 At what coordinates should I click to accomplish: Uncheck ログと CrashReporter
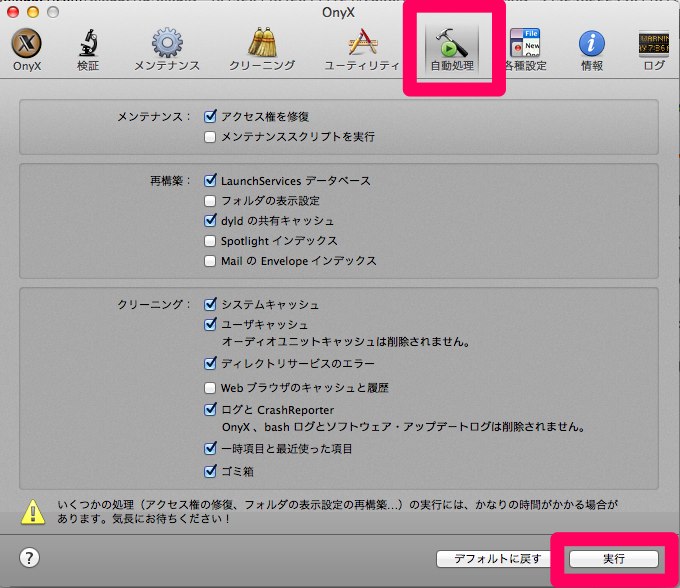click(210, 409)
